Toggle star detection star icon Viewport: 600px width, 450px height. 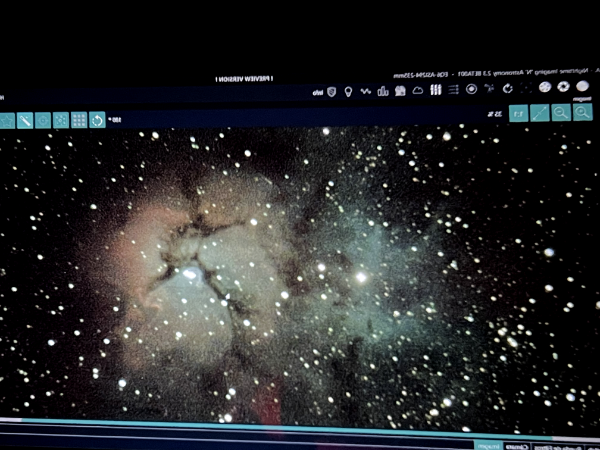[x=7, y=121]
